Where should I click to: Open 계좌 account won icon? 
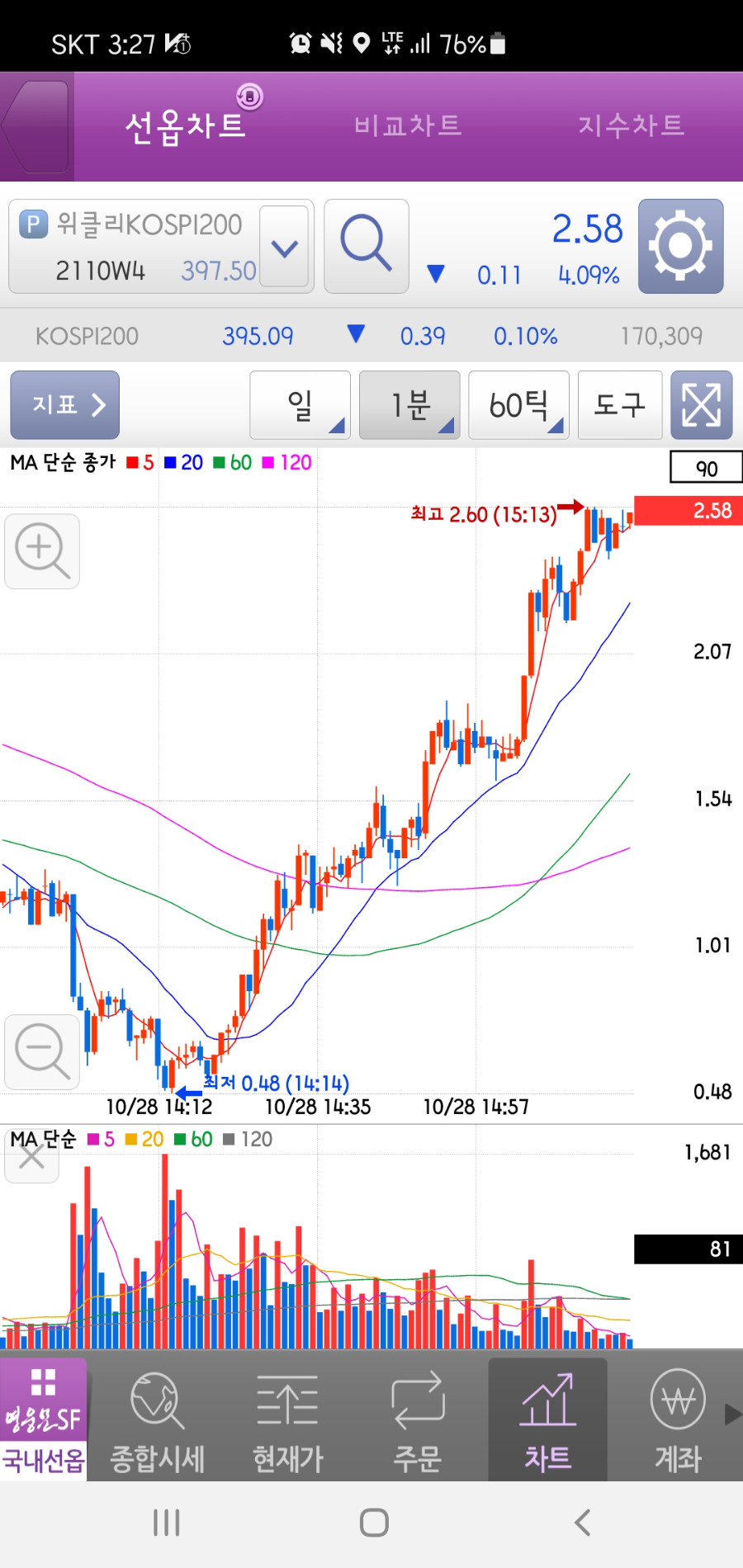coord(678,1422)
